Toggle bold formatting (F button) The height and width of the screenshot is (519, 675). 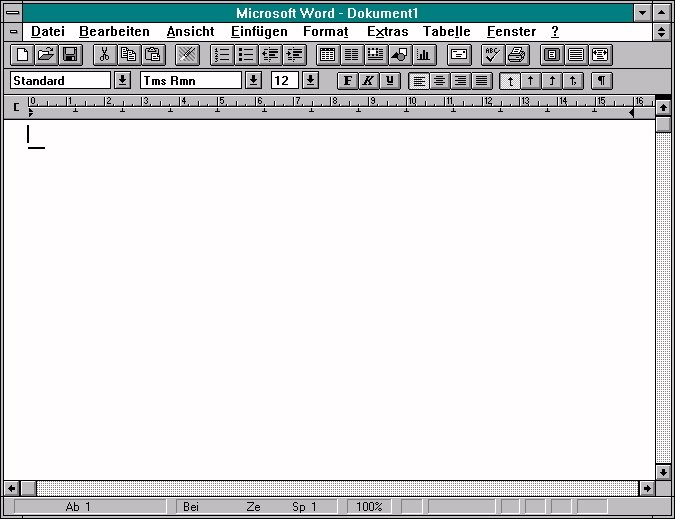(x=348, y=81)
